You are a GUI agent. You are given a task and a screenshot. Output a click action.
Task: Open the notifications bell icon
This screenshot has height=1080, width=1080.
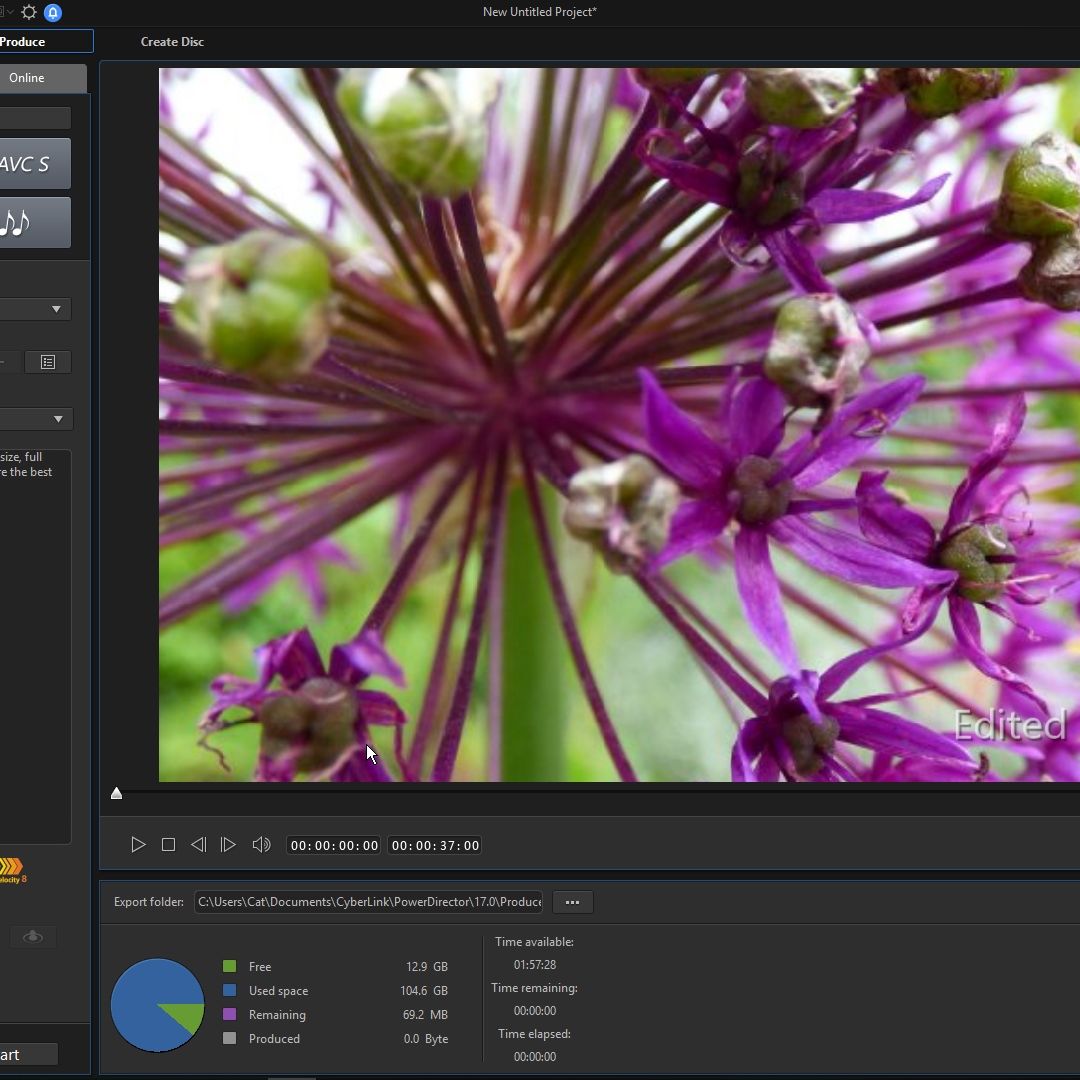(53, 12)
